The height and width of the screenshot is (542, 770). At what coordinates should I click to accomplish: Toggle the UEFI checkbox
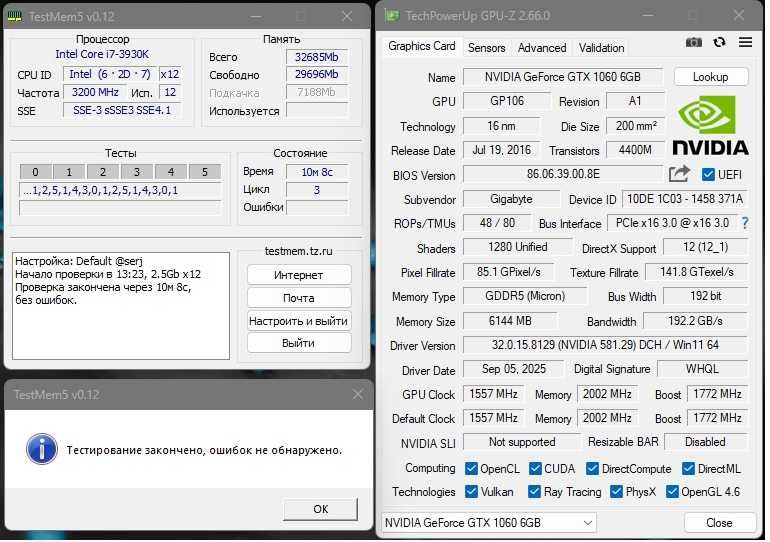click(x=708, y=174)
